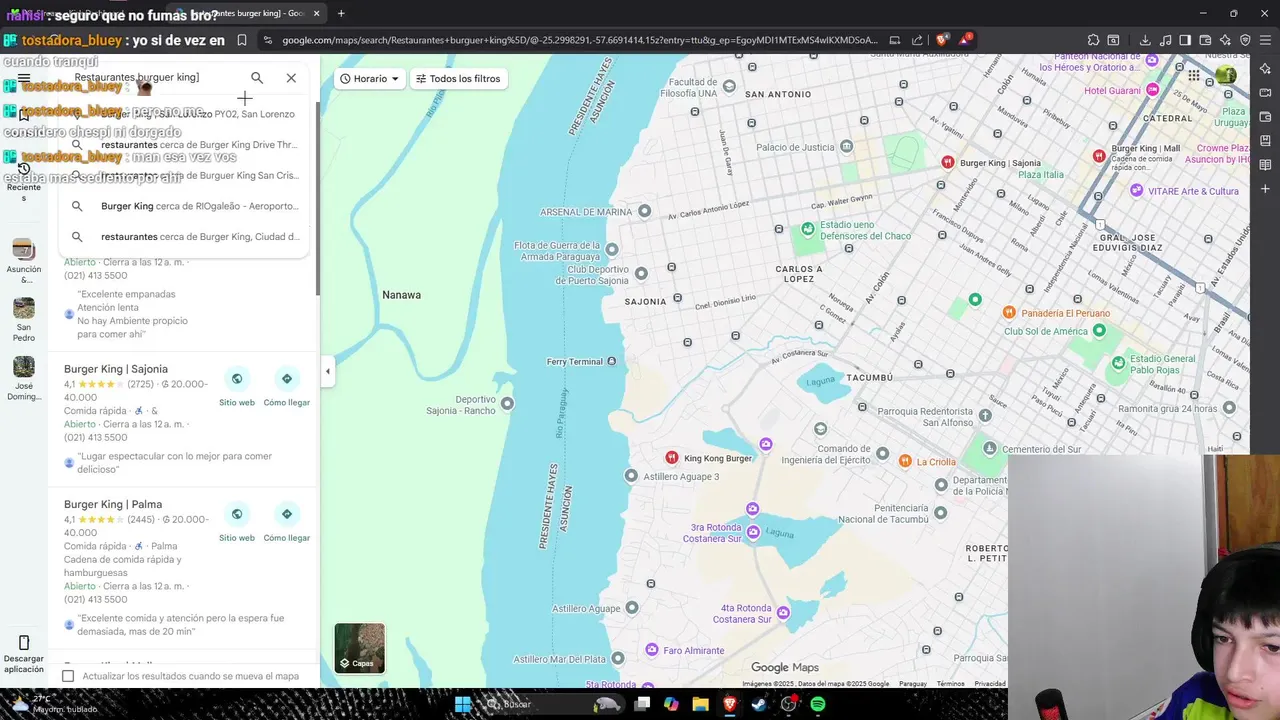Open the Burger King | Palma result title
Screen dimensions: 1280x720
[113, 504]
